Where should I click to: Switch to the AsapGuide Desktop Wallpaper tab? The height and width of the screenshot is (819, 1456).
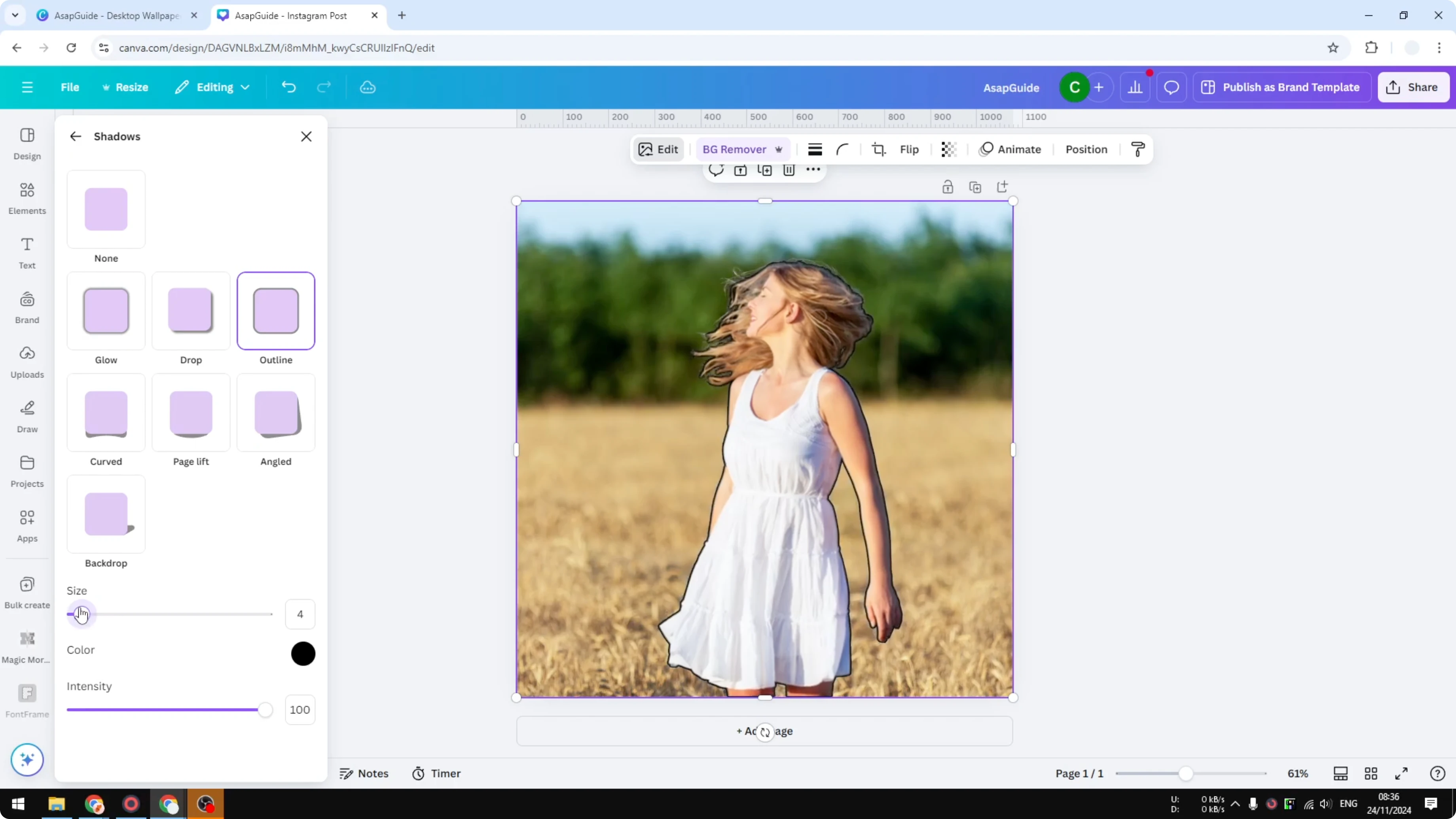(x=113, y=15)
